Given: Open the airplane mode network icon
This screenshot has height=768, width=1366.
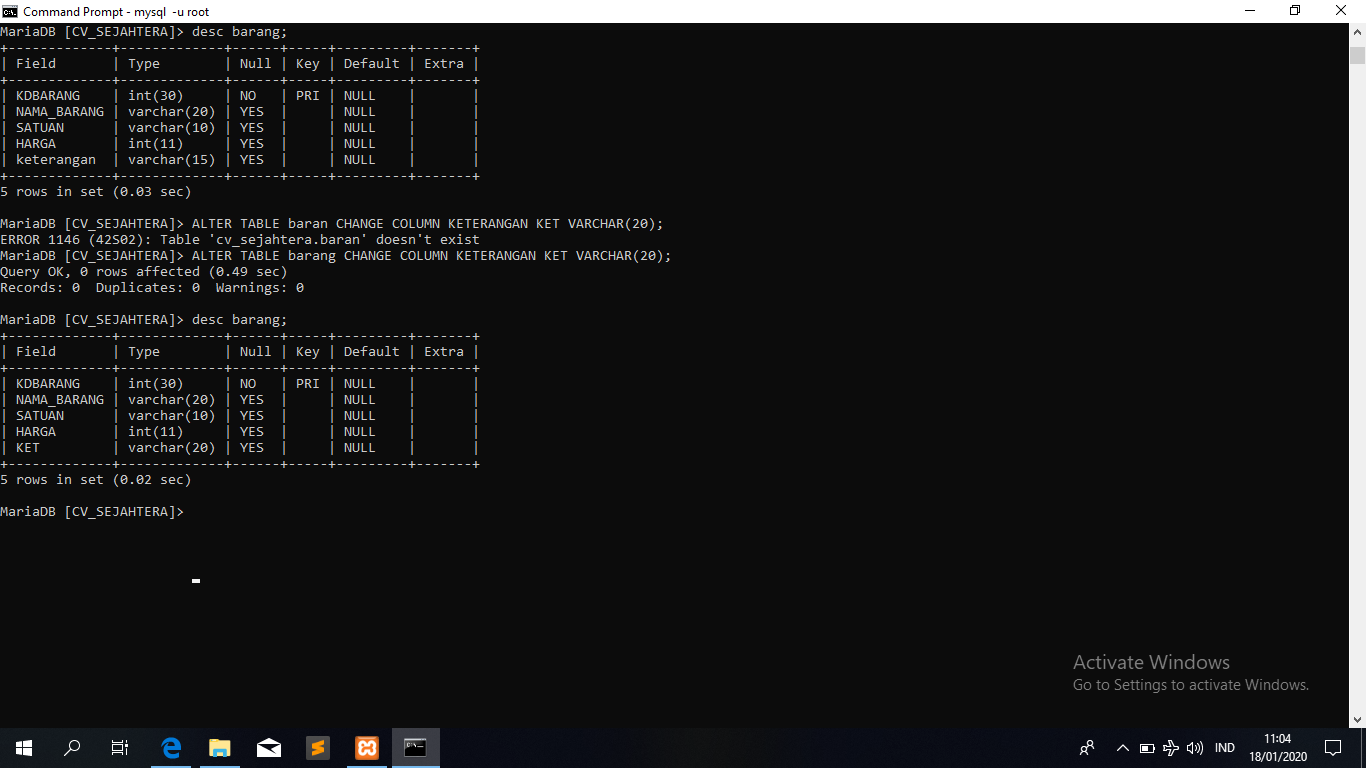Looking at the screenshot, I should coord(1171,748).
